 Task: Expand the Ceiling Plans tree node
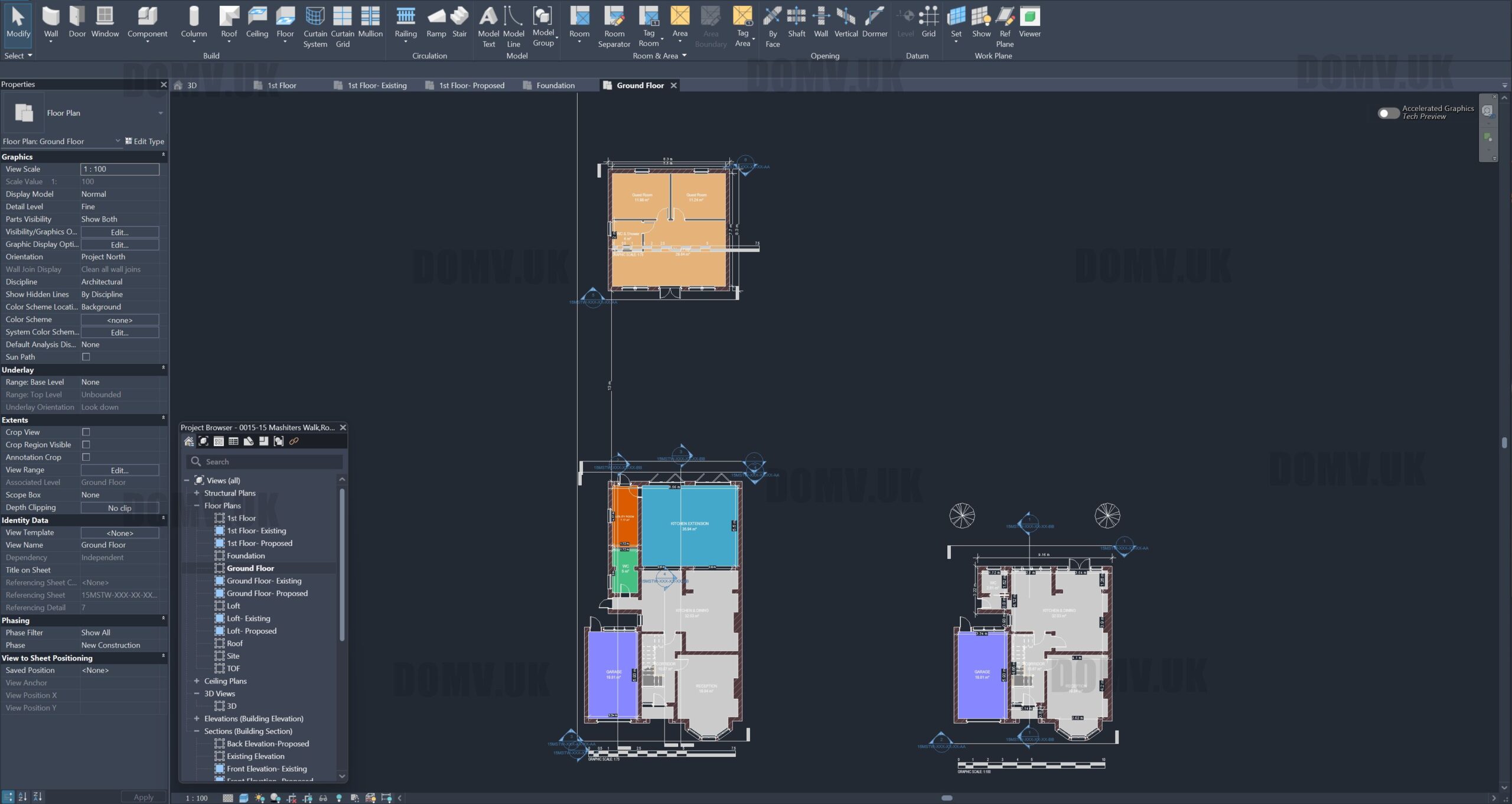pos(197,681)
